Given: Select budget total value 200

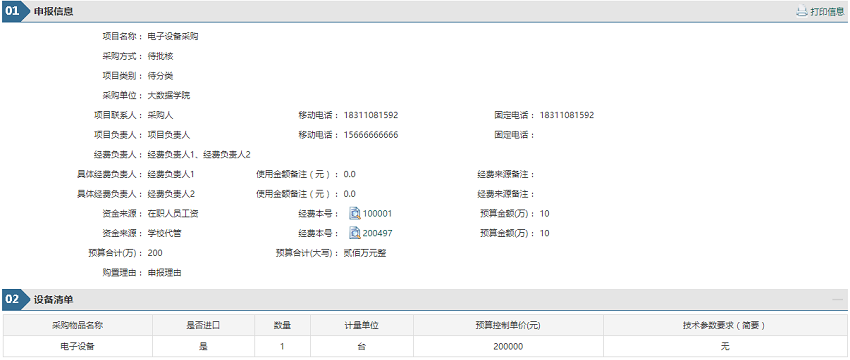Looking at the screenshot, I should pos(155,253).
